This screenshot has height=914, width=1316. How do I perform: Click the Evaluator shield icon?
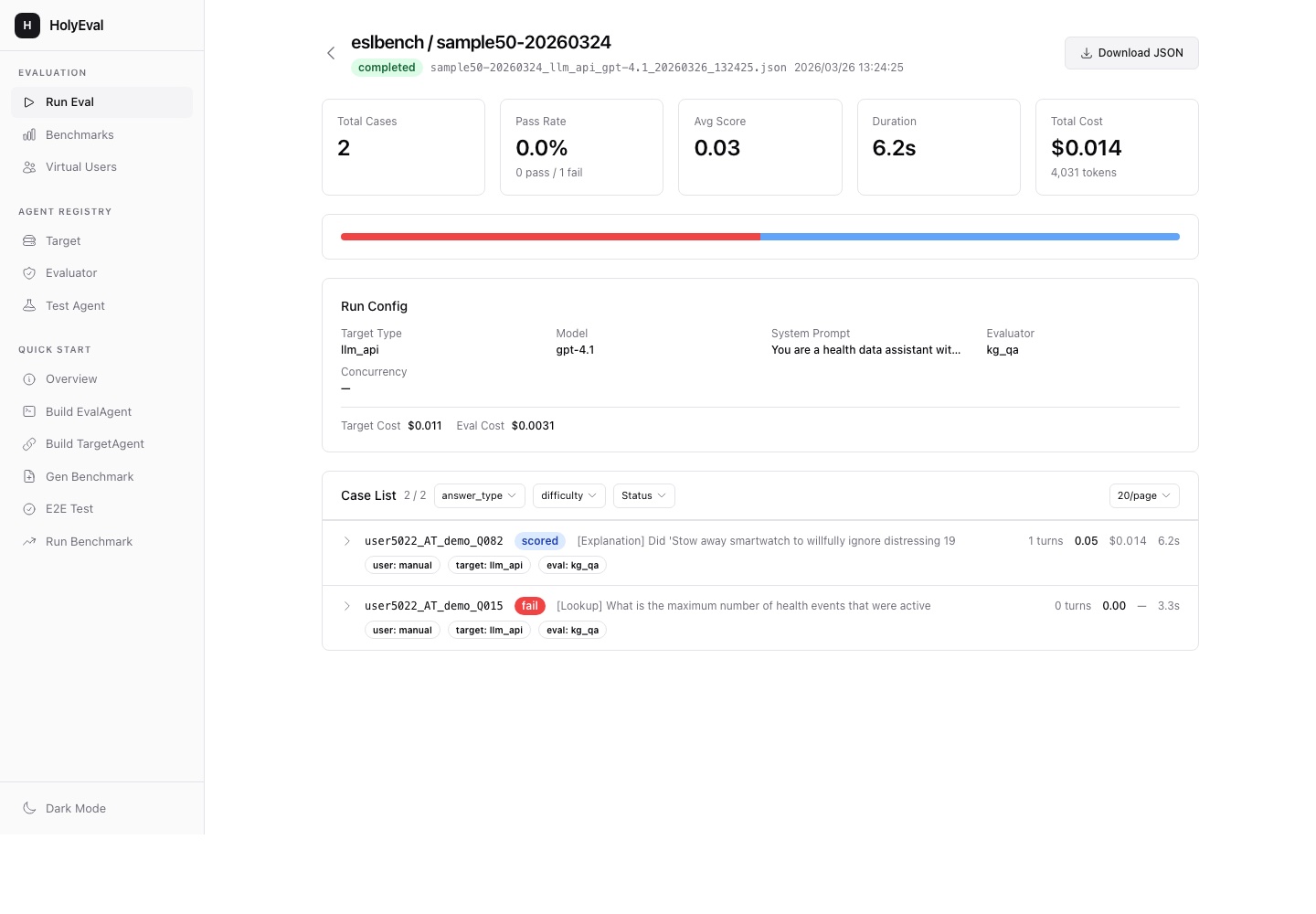point(29,273)
